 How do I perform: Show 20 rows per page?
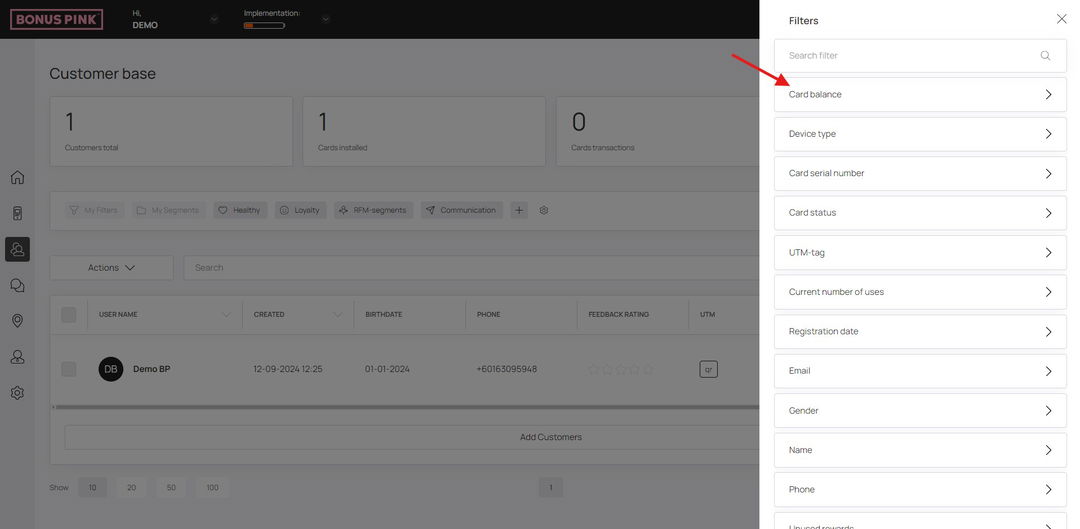(x=132, y=488)
